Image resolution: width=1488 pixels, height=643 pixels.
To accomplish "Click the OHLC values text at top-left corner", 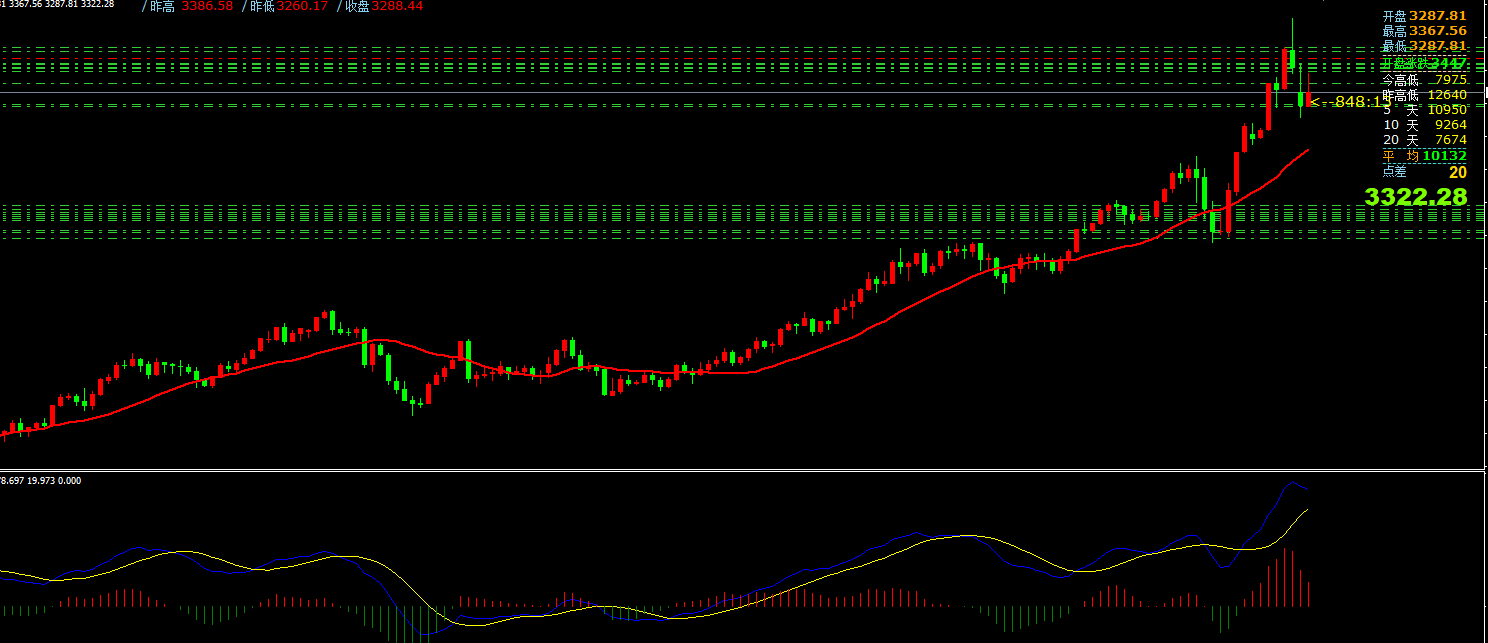I will pos(57,4).
